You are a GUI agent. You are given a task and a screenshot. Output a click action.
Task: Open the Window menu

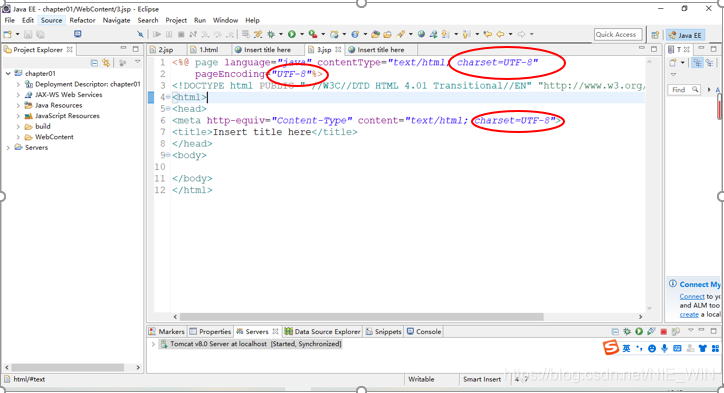click(225, 20)
